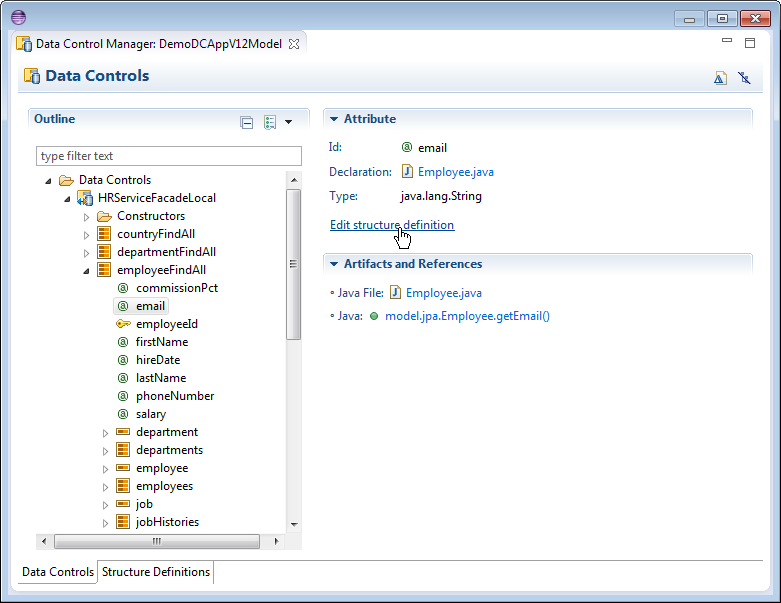Click the first toolbar icon beside Data Controls header
The image size is (781, 603).
point(720,78)
